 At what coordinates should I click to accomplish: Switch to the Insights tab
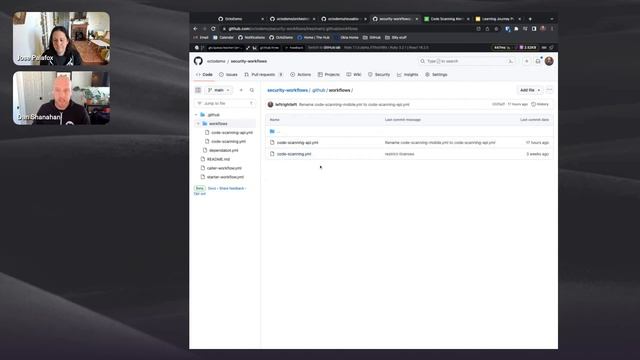407,75
